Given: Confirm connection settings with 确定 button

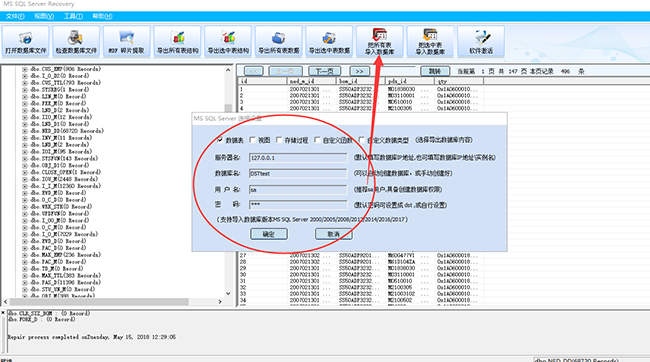Looking at the screenshot, I should pyautogui.click(x=269, y=234).
